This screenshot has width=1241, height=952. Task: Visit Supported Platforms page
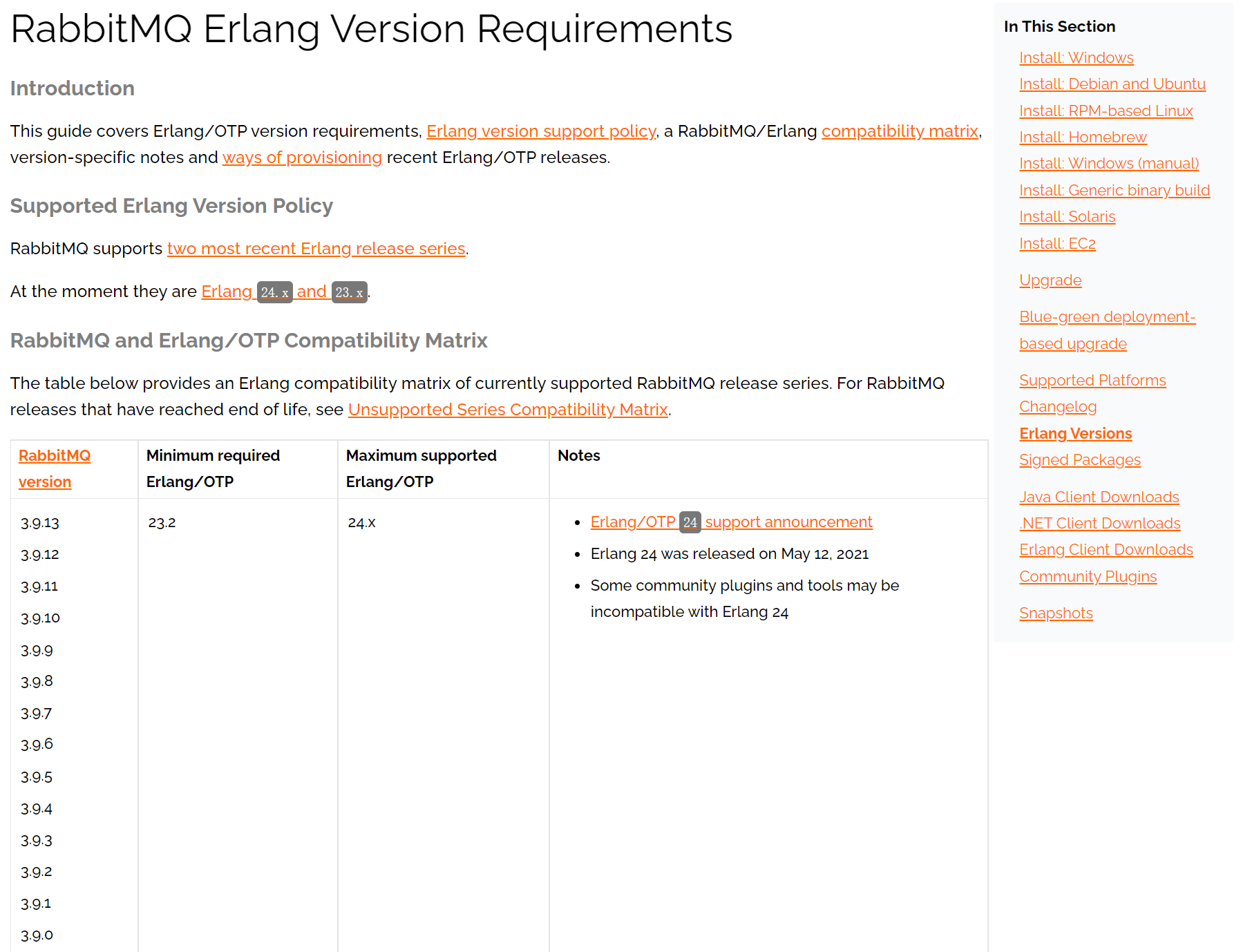(1092, 381)
